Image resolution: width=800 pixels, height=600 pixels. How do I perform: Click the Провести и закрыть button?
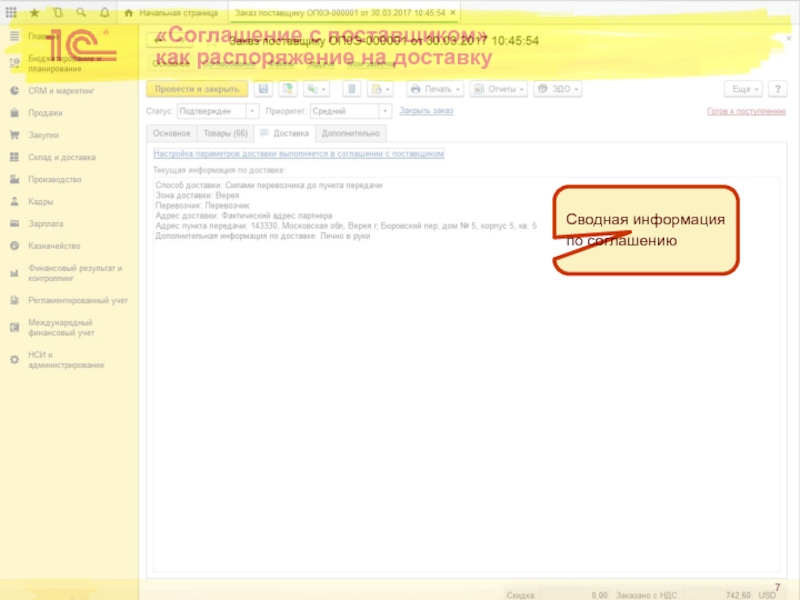196,89
